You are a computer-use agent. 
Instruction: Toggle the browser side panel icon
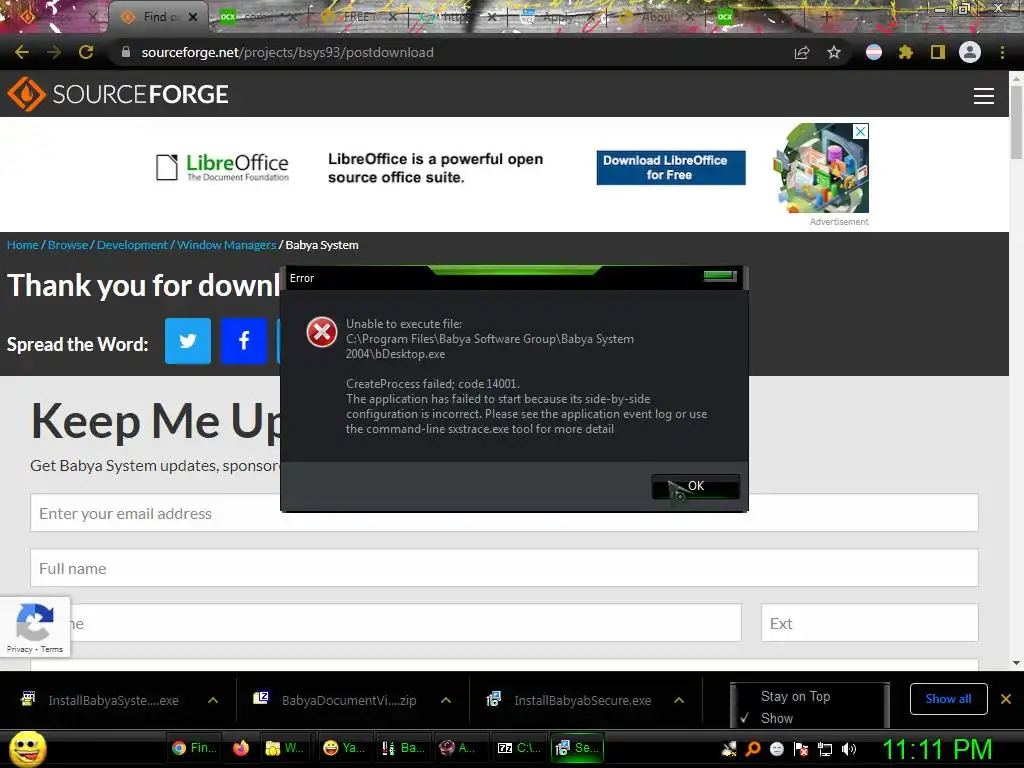point(938,52)
